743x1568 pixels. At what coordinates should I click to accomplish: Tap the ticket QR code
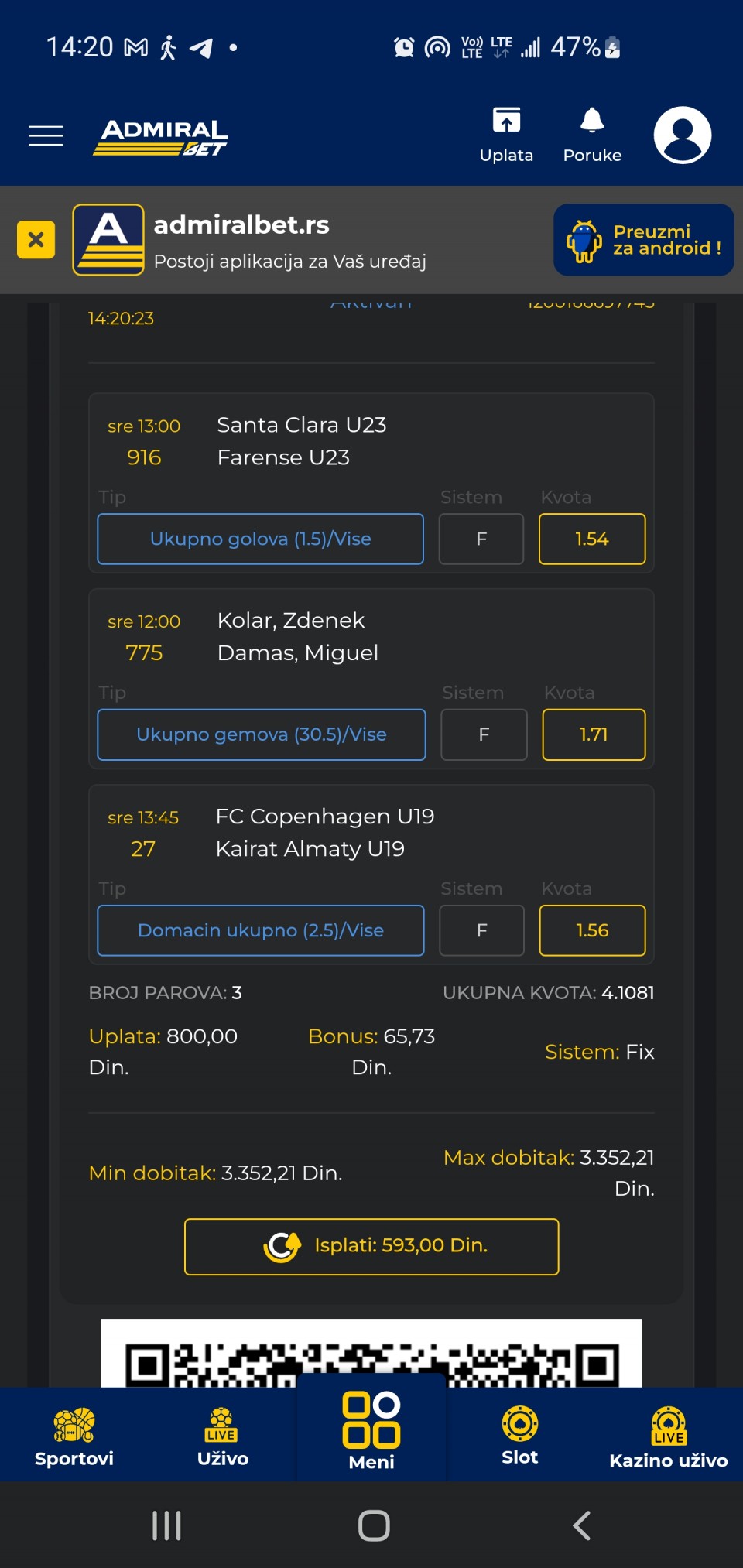coord(371,1354)
